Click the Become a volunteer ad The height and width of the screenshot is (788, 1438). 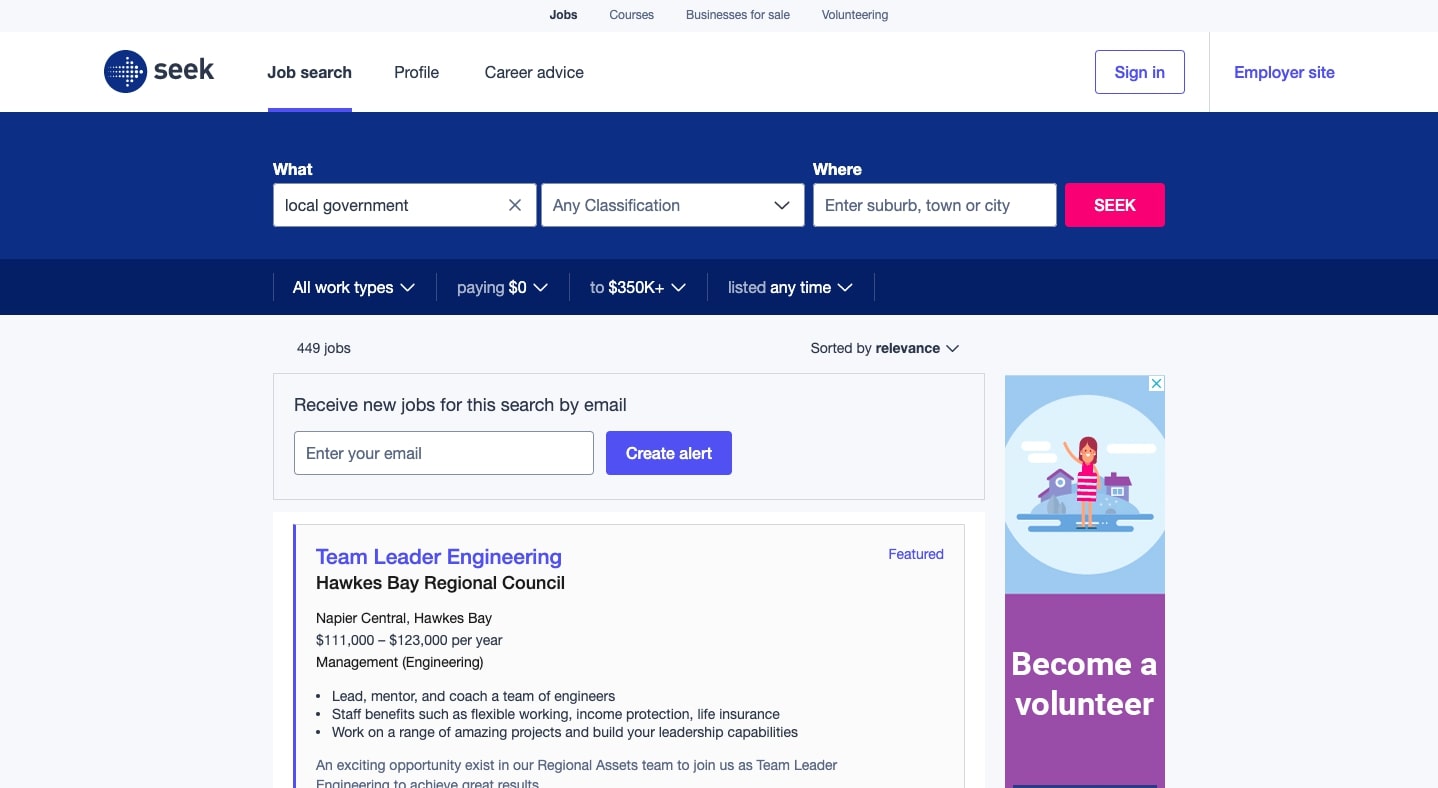pos(1085,582)
